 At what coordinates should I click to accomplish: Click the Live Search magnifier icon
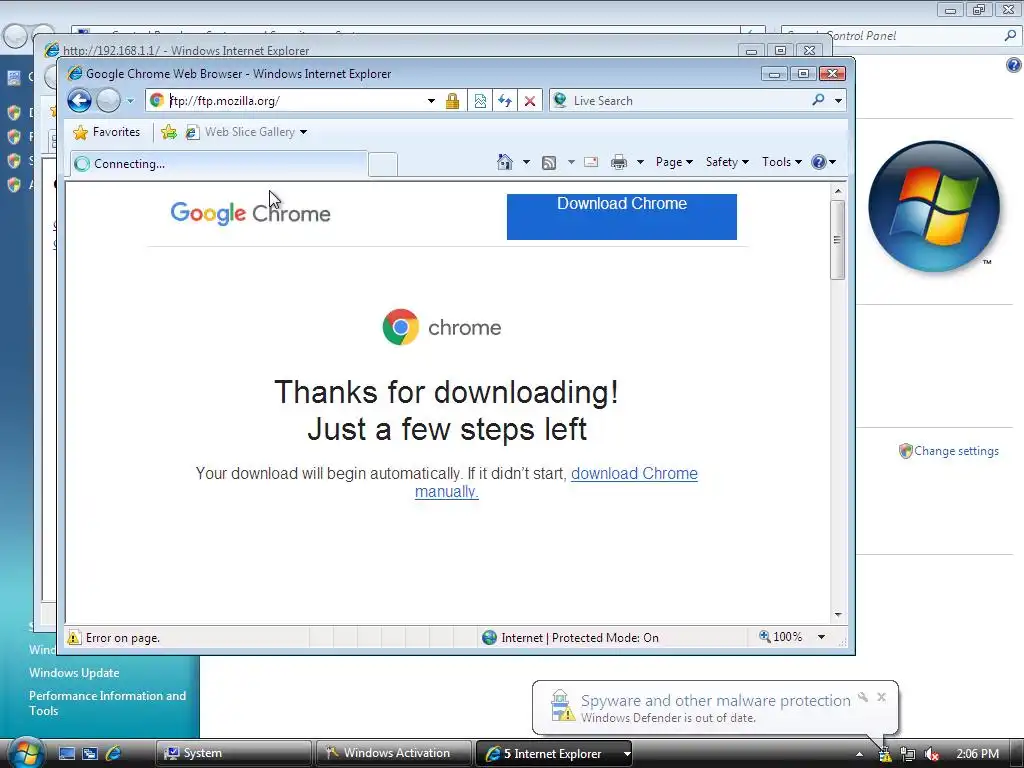click(x=818, y=100)
